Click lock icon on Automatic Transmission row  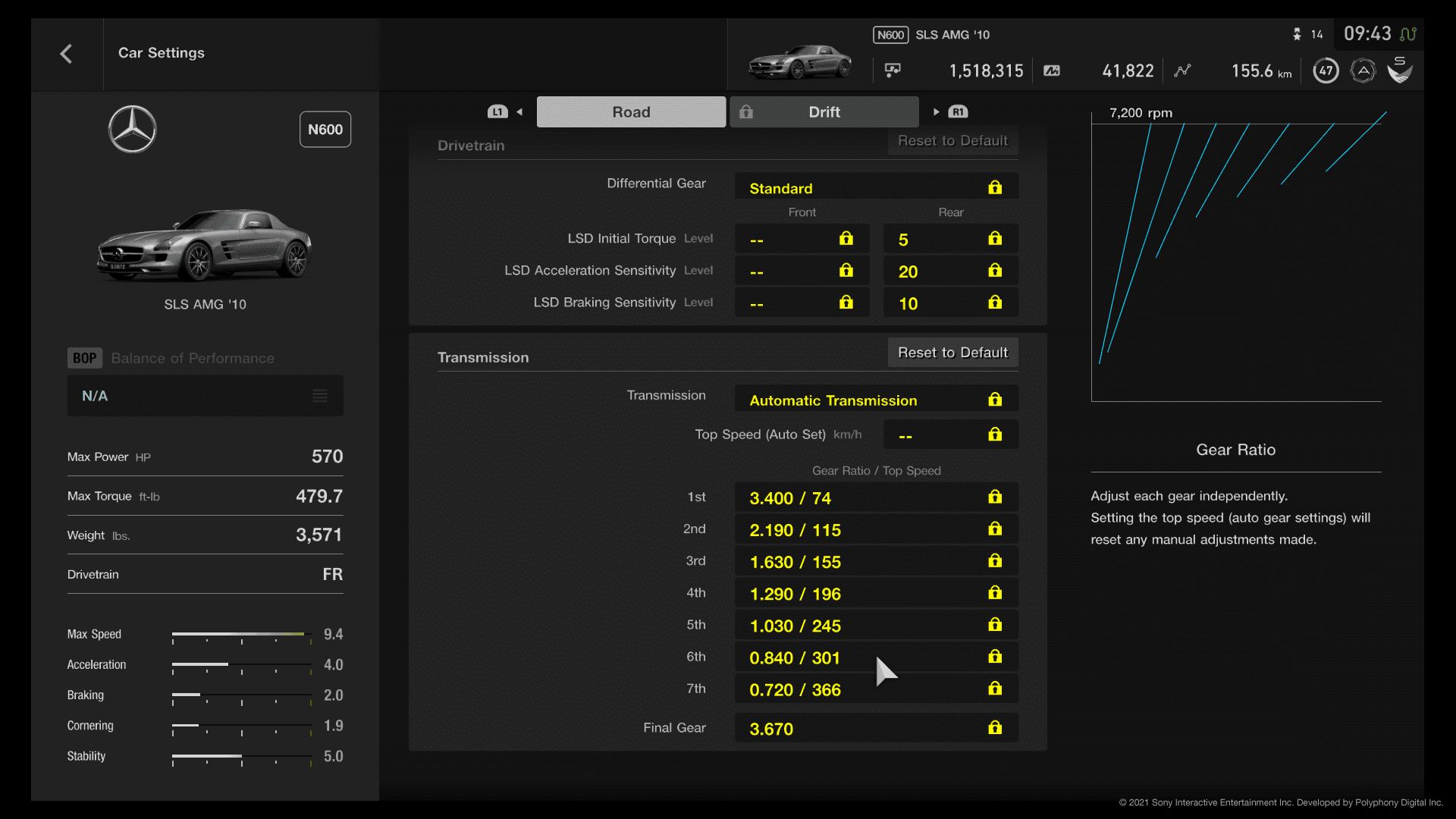(x=995, y=400)
